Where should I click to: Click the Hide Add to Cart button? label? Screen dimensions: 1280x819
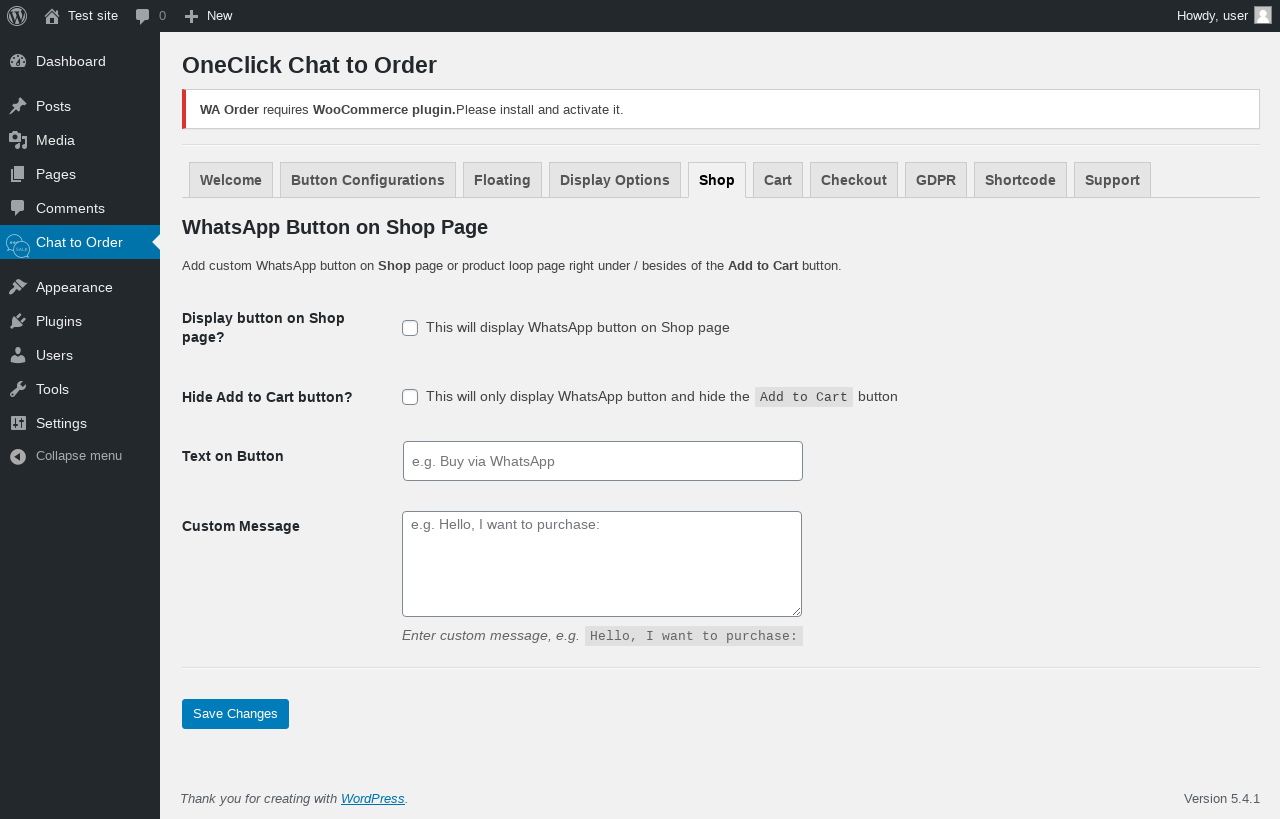pos(267,397)
